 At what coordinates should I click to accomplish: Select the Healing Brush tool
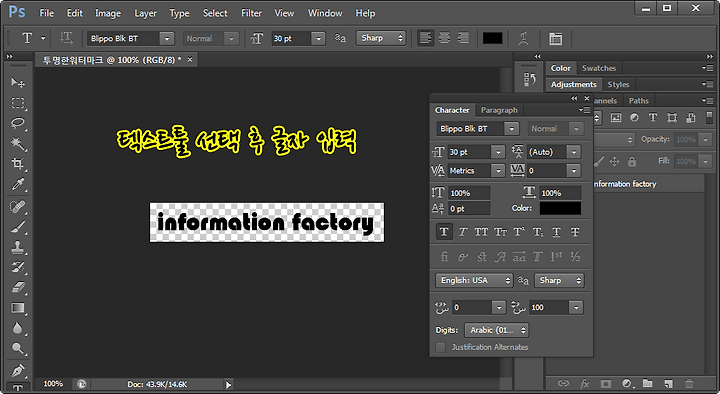[x=18, y=207]
